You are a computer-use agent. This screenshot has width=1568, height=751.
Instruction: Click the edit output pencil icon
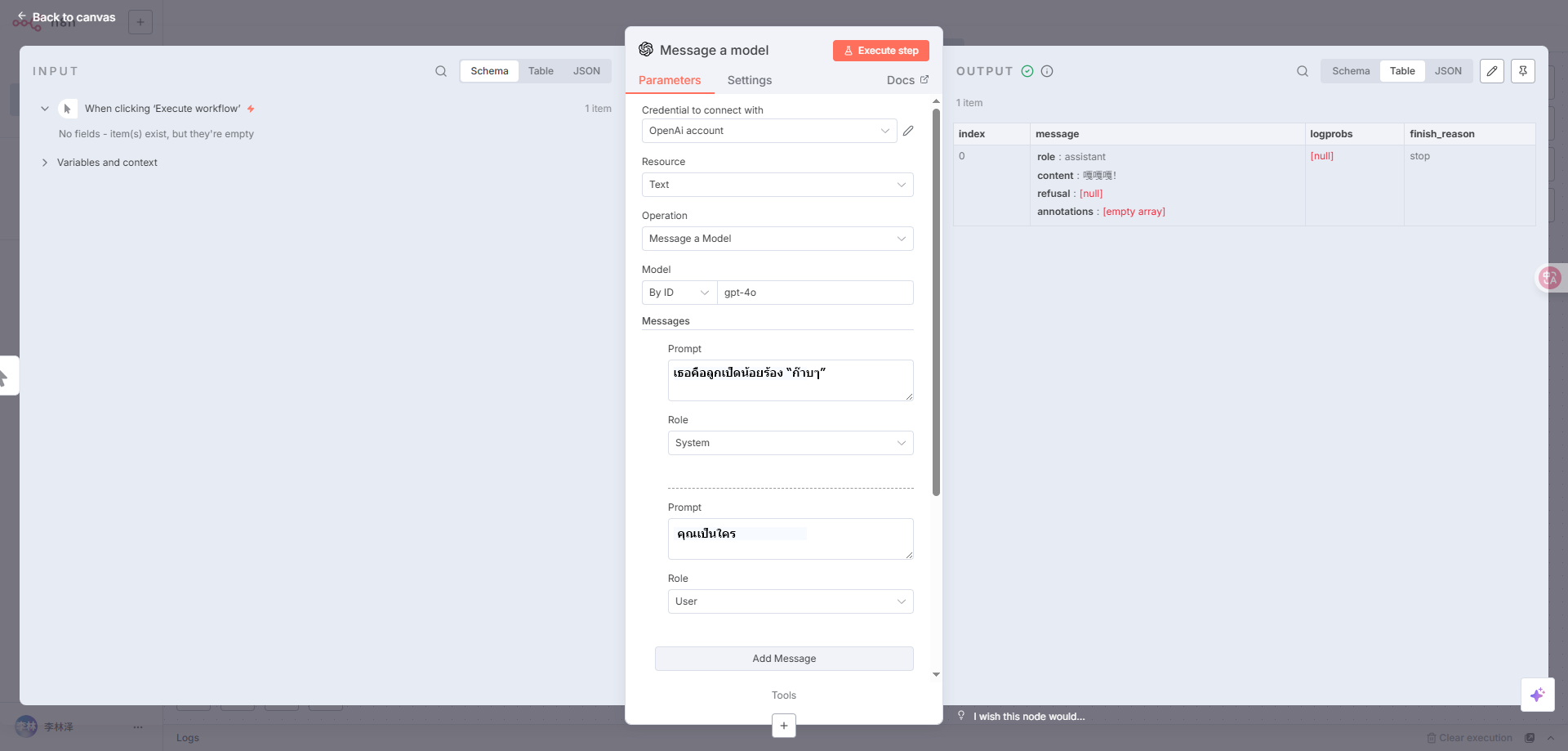pos(1492,71)
